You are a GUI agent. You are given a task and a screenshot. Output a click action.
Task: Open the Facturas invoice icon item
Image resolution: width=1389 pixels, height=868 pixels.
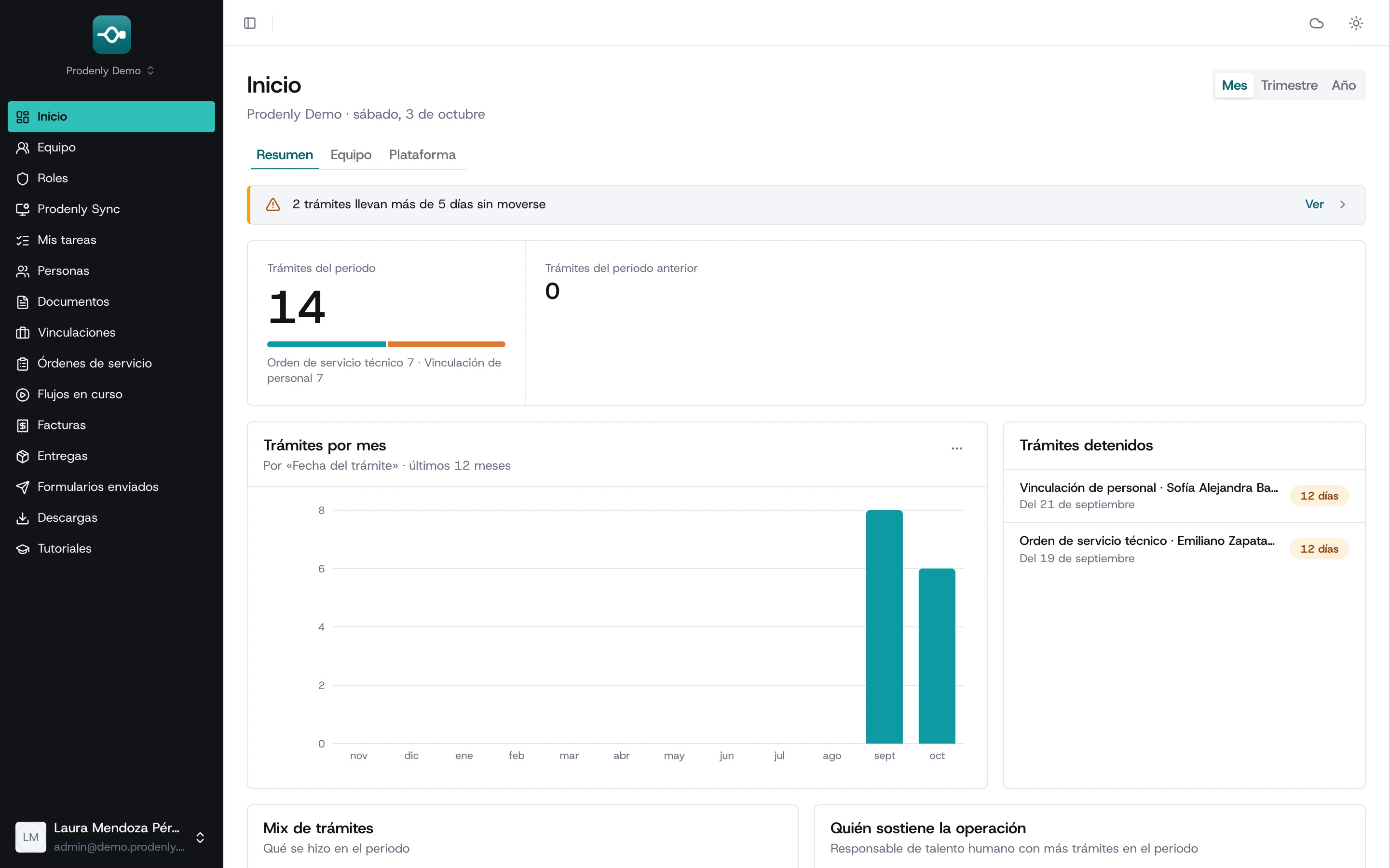(x=22, y=425)
